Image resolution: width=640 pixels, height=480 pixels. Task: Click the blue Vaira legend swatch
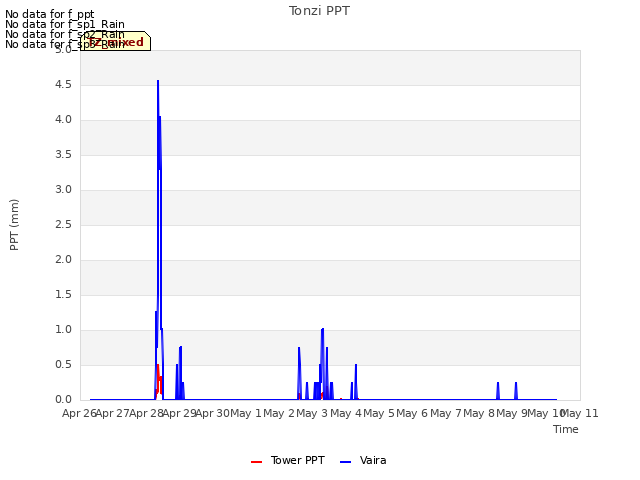click(345, 462)
